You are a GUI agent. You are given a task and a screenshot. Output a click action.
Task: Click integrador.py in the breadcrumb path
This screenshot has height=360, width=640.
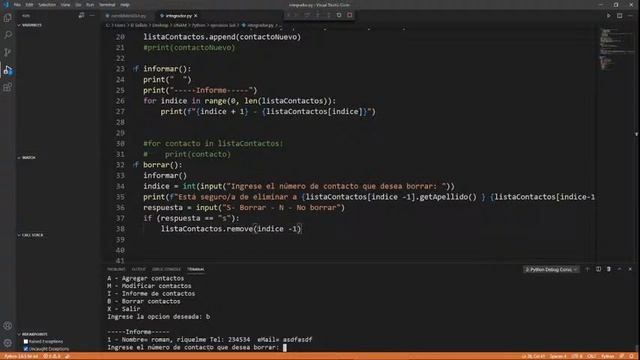pyautogui.click(x=260, y=25)
